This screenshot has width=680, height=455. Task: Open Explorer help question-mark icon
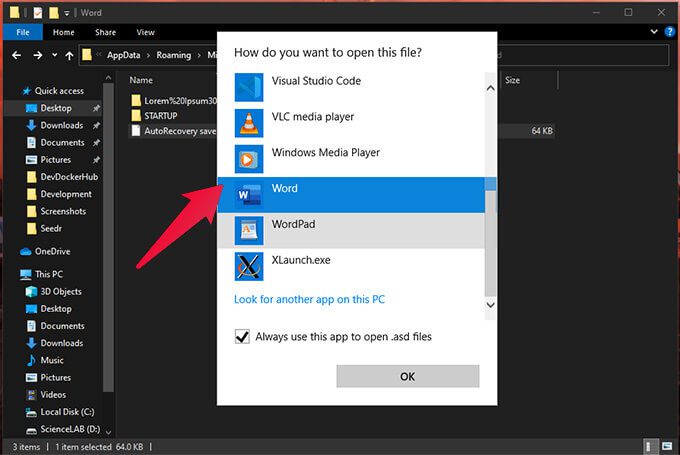point(670,32)
